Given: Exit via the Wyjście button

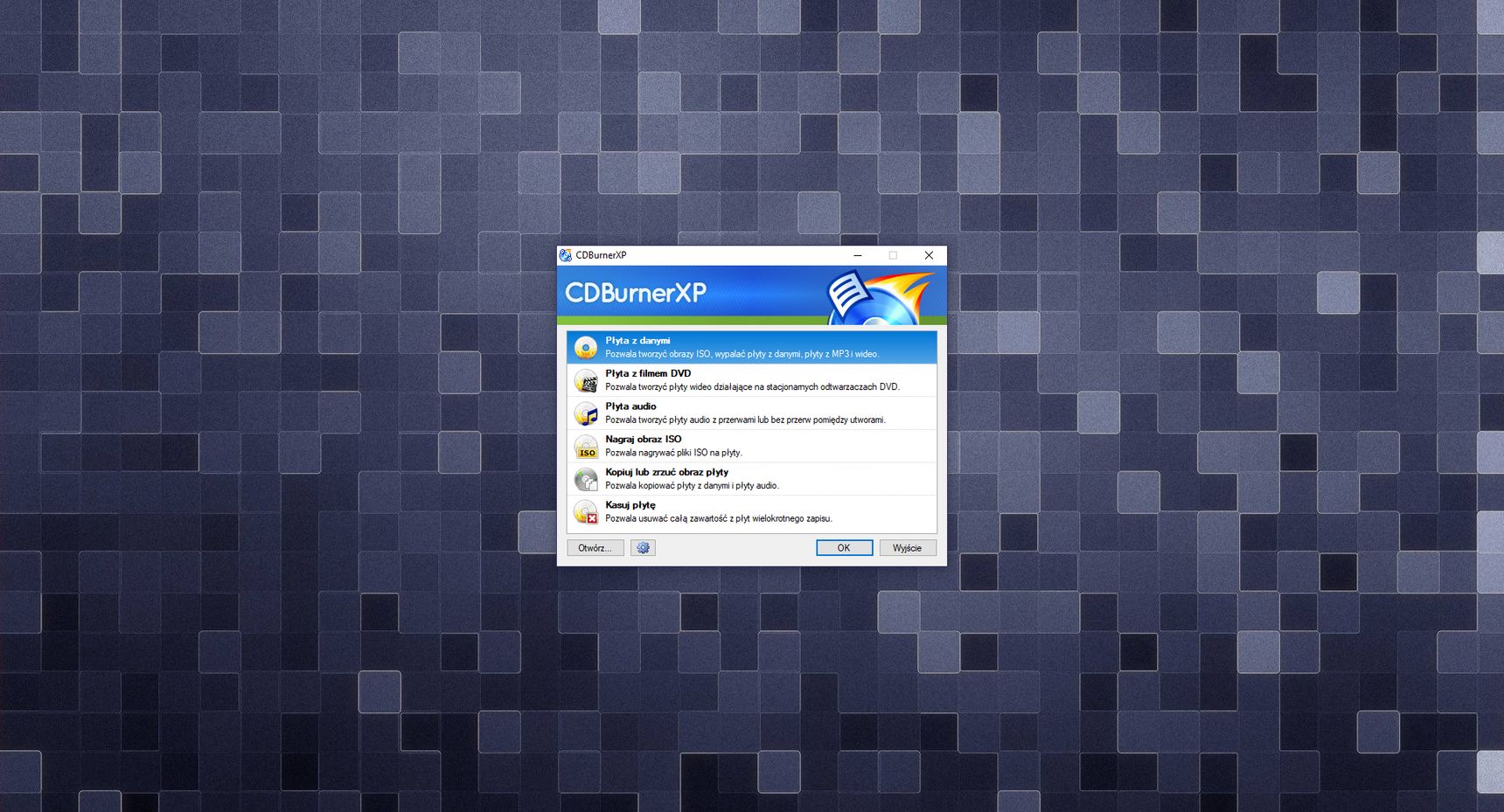Looking at the screenshot, I should 907,548.
